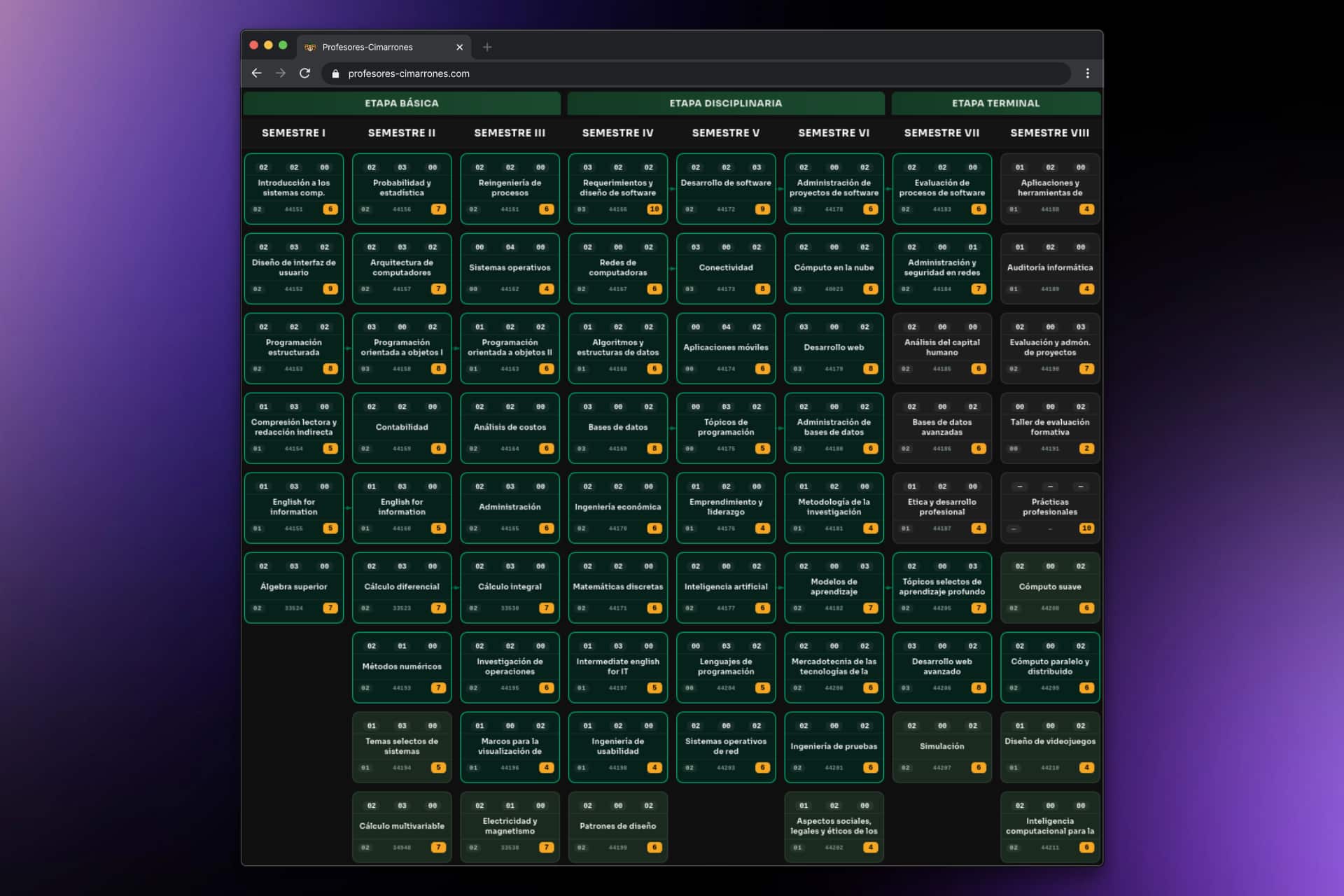This screenshot has width=1344, height=896.
Task: Open the Cómputo en la nube card
Action: coord(834,268)
